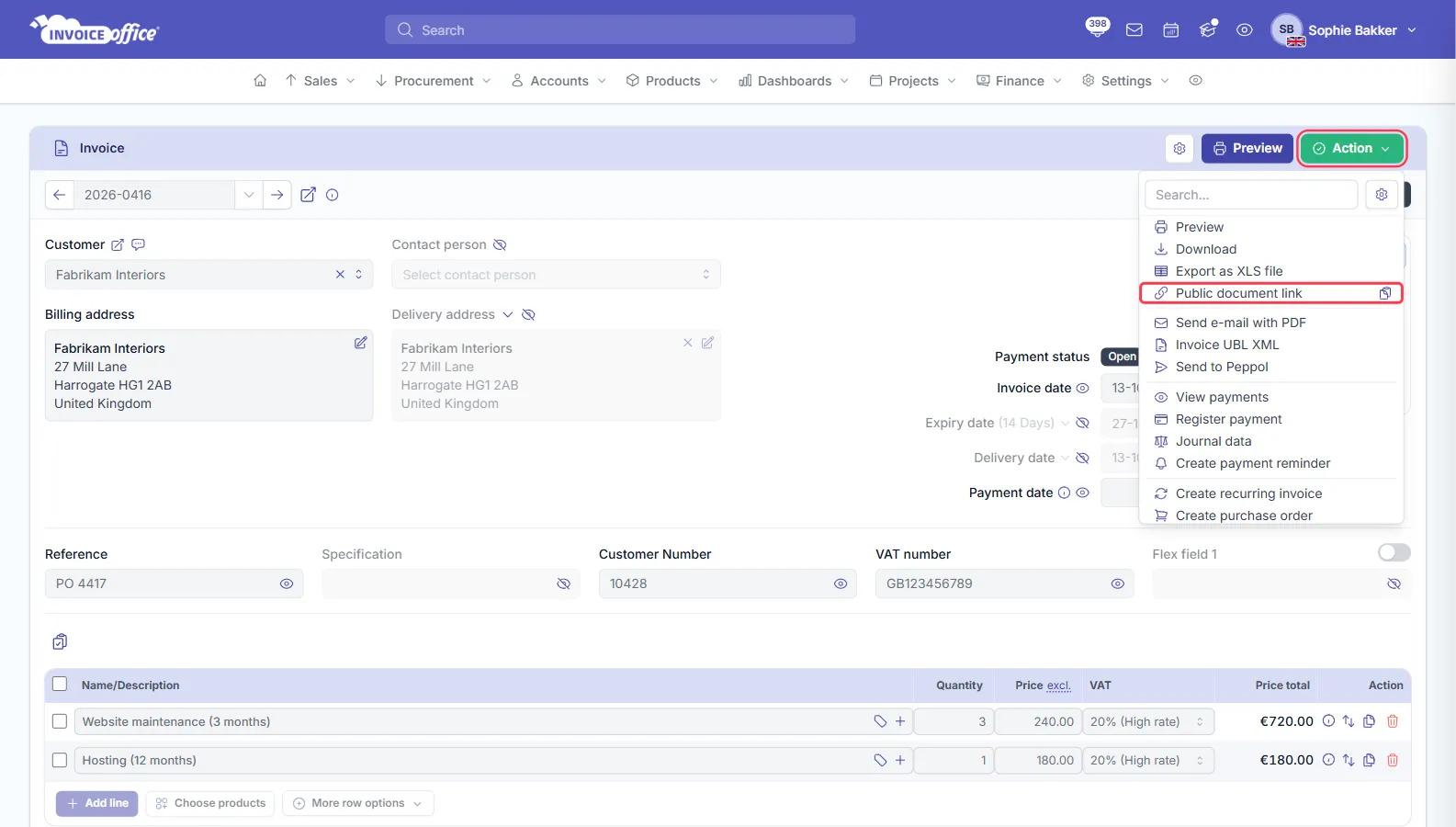Viewport: 1456px width, 827px height.
Task: Open action menu settings gear
Action: click(1382, 195)
